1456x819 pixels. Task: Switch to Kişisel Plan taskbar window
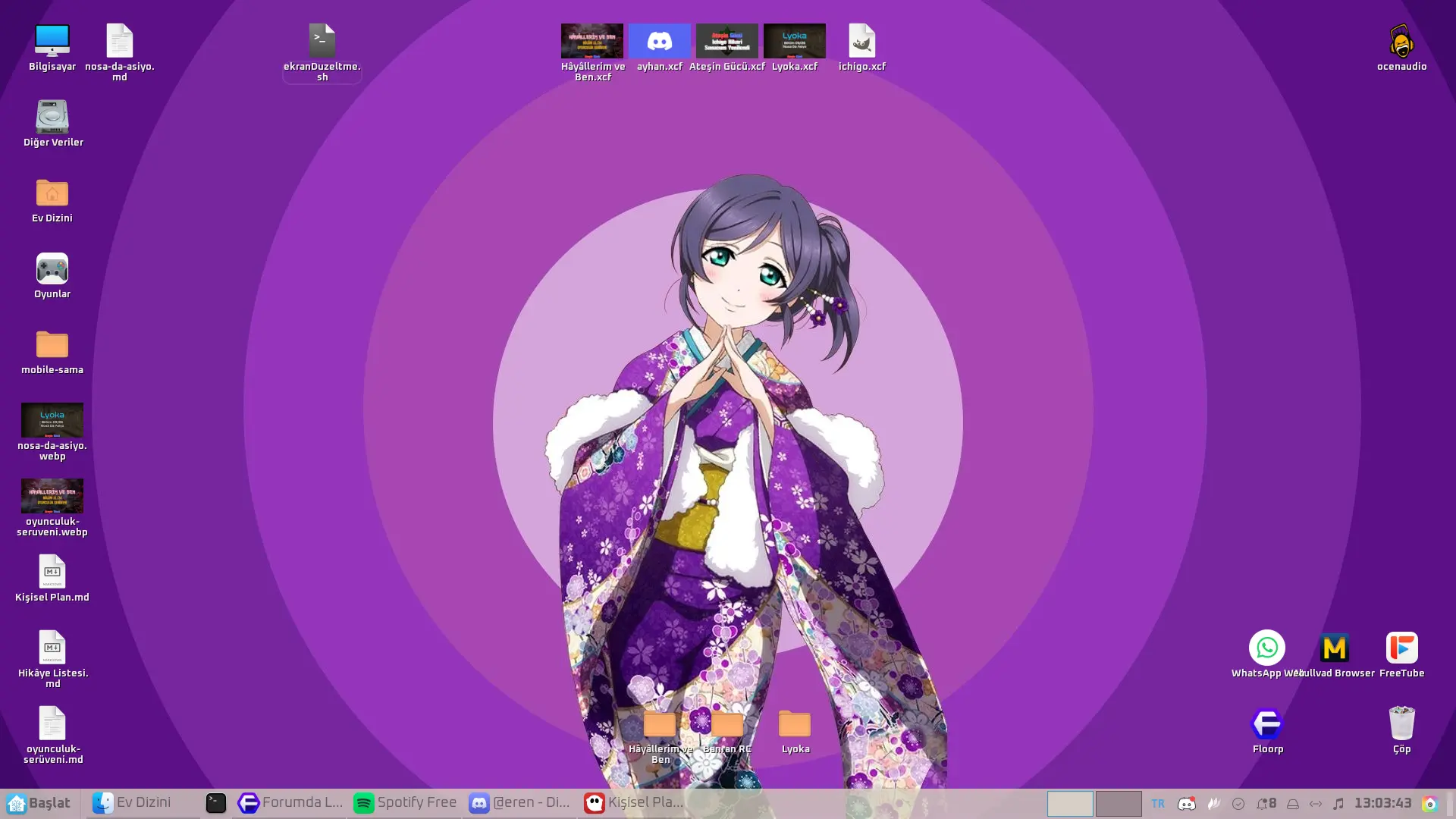click(x=635, y=803)
